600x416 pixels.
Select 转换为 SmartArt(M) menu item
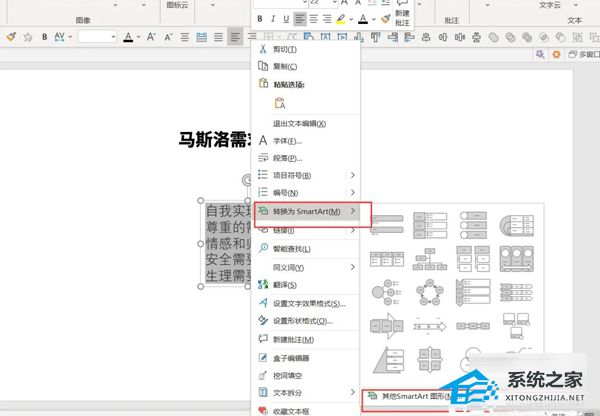(x=307, y=211)
